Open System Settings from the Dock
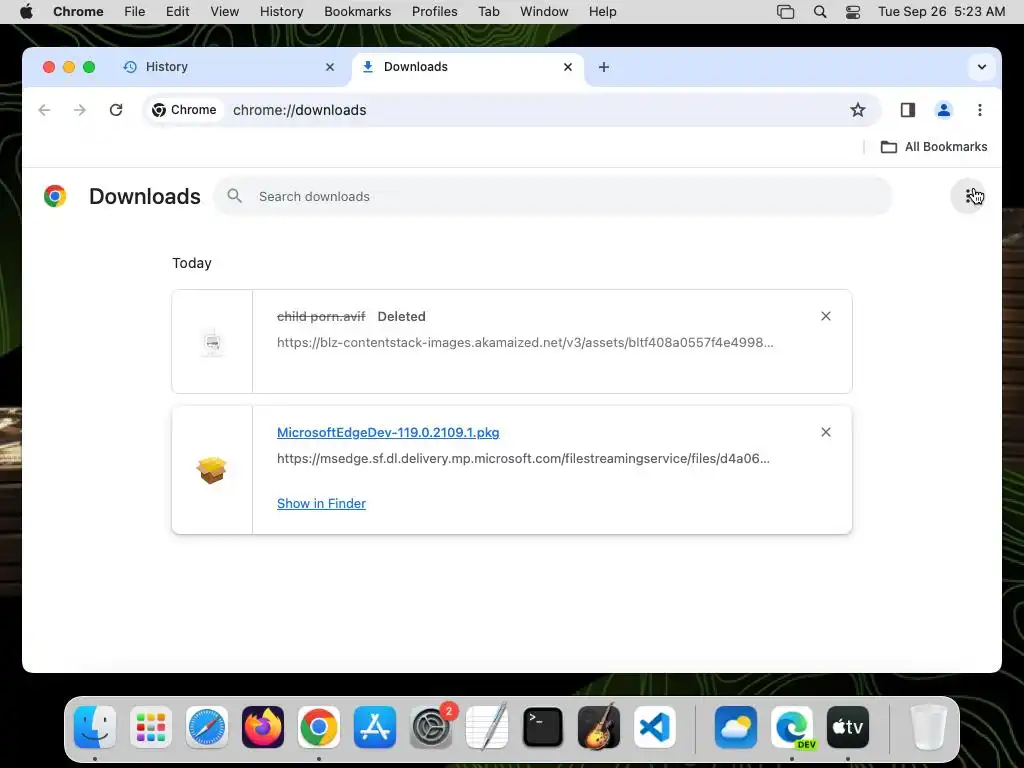The width and height of the screenshot is (1024, 768). point(431,726)
